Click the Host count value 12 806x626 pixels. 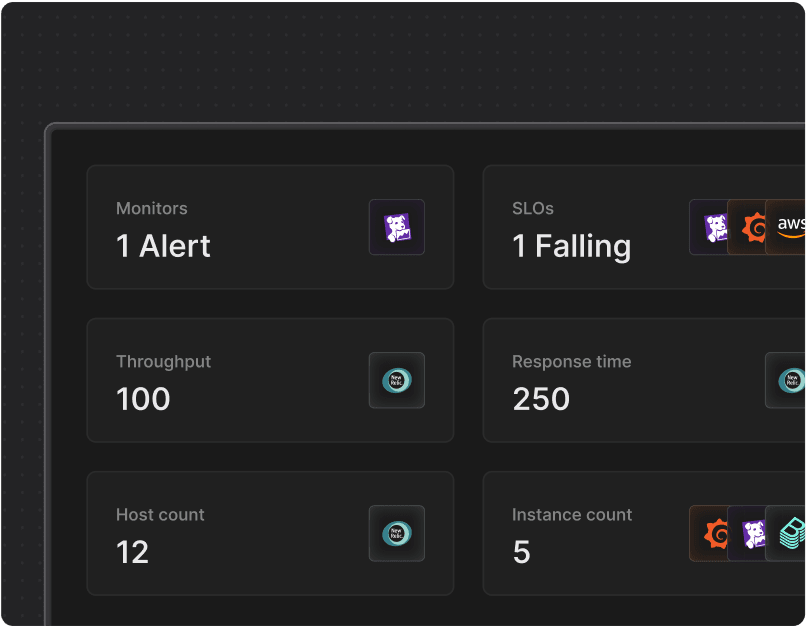(x=133, y=552)
